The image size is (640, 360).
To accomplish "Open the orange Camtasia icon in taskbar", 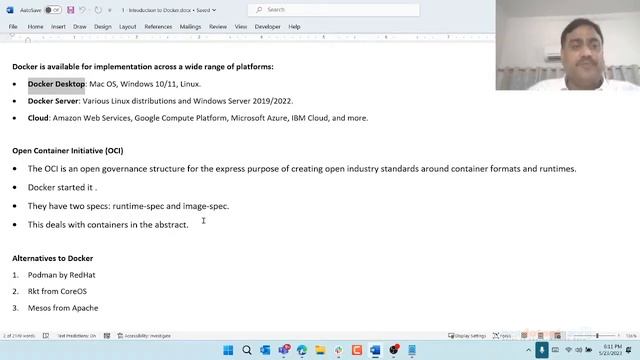I will 357,350.
